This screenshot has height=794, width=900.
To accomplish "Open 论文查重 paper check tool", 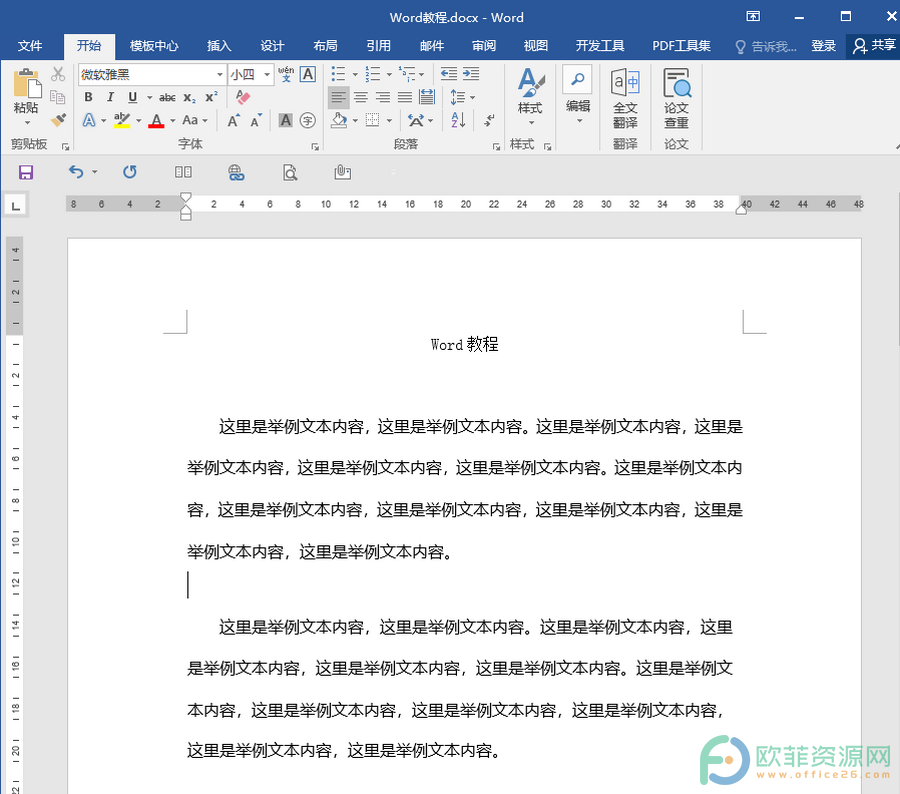I will 676,98.
